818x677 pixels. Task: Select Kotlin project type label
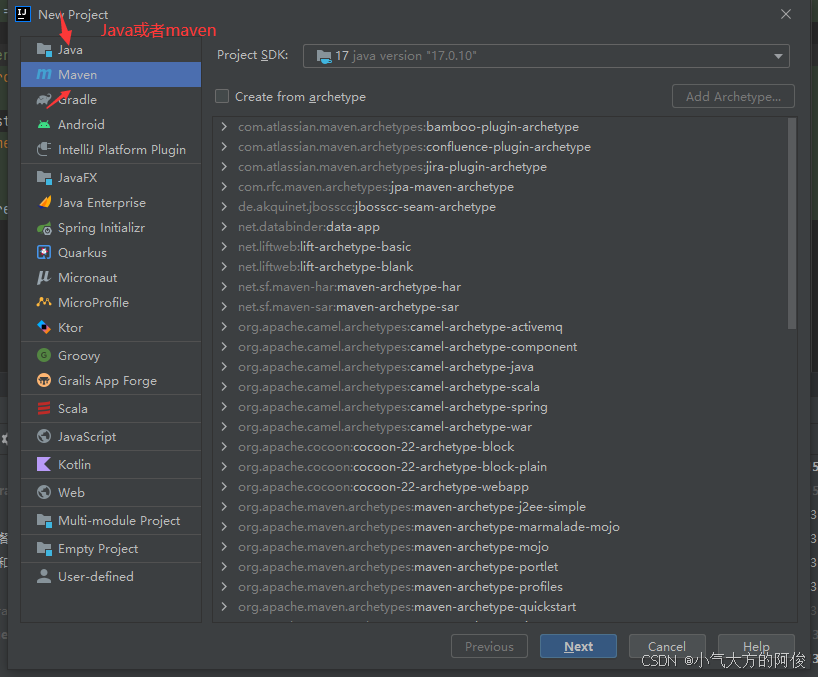pyautogui.click(x=75, y=464)
